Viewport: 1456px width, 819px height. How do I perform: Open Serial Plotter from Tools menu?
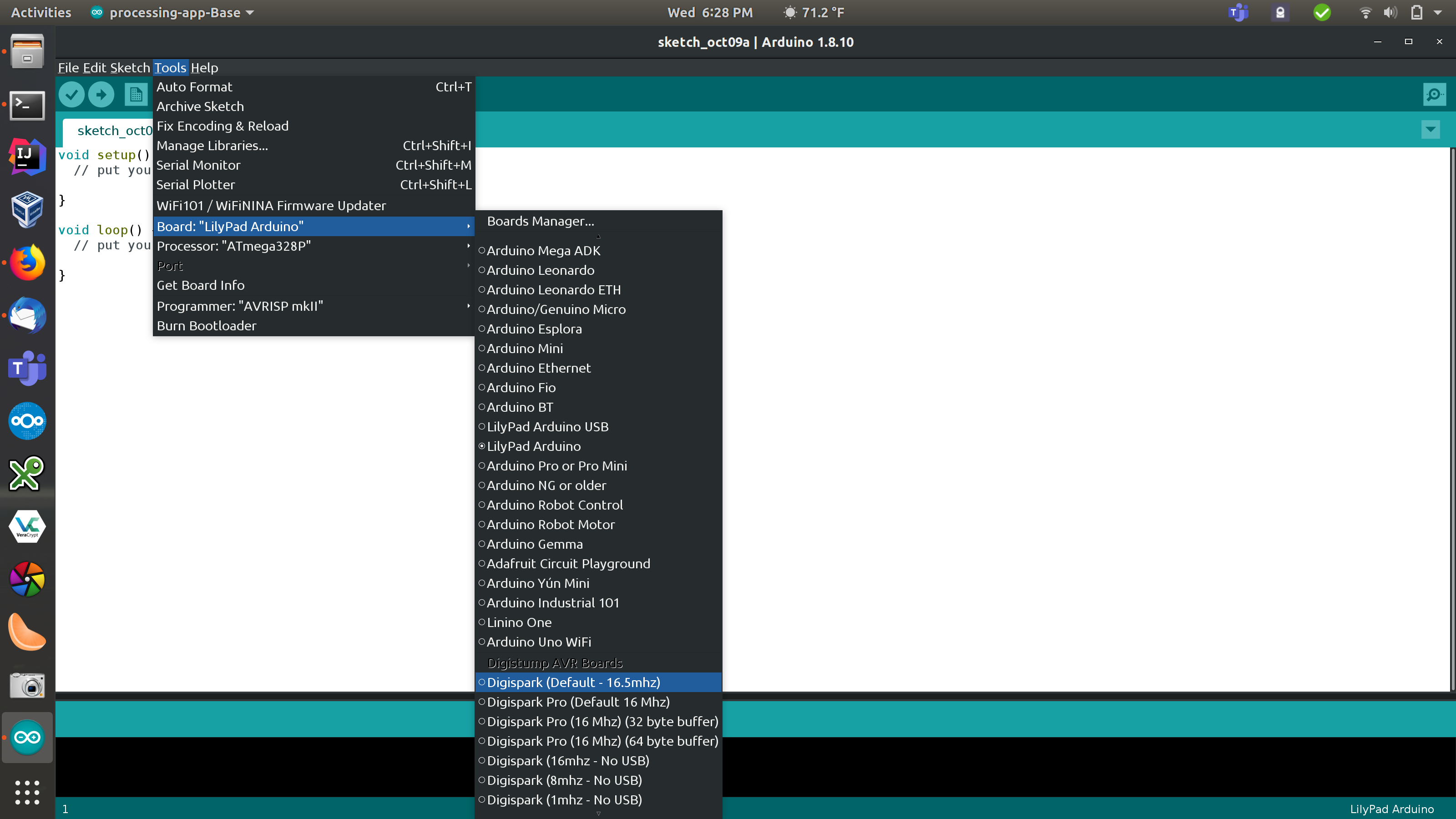(x=313, y=185)
